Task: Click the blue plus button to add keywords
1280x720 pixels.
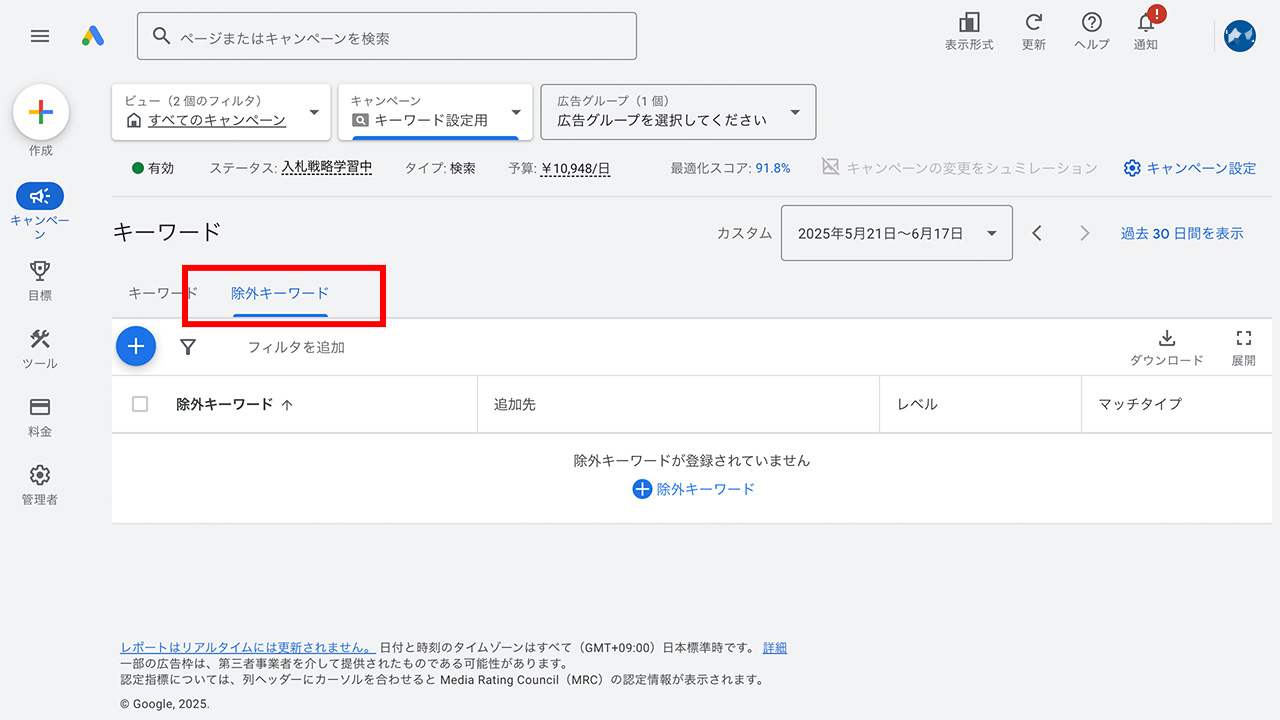Action: pyautogui.click(x=136, y=346)
